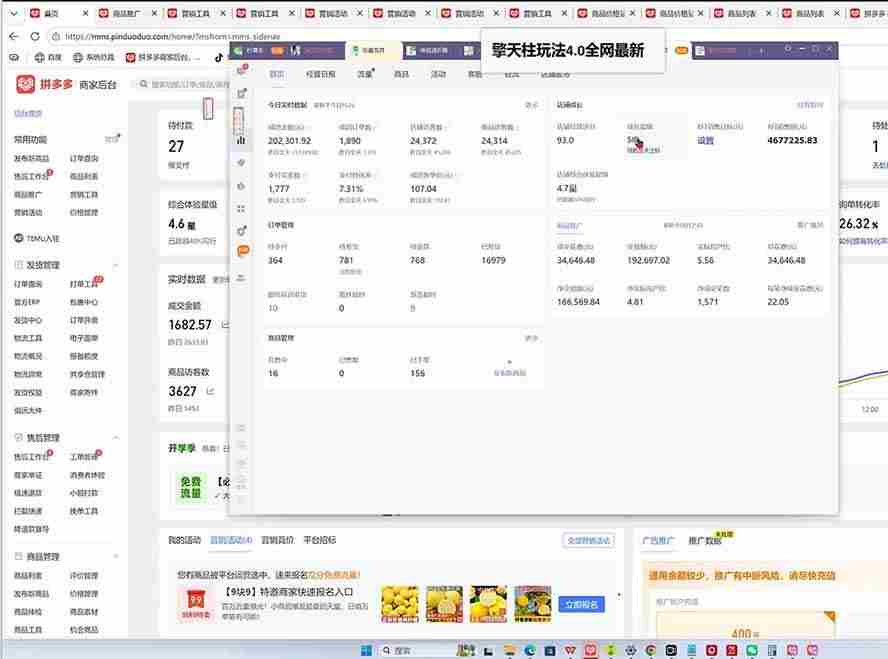Switch to 首页 tab in overlay window
888x659 pixels.
276,74
